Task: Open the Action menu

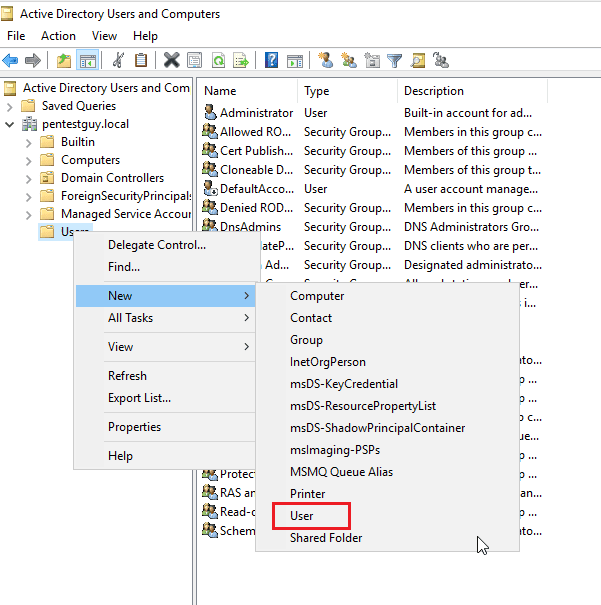Action: tap(58, 36)
